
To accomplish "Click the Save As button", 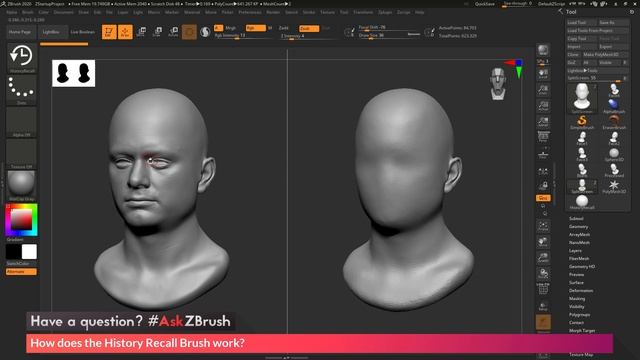I will [613, 22].
